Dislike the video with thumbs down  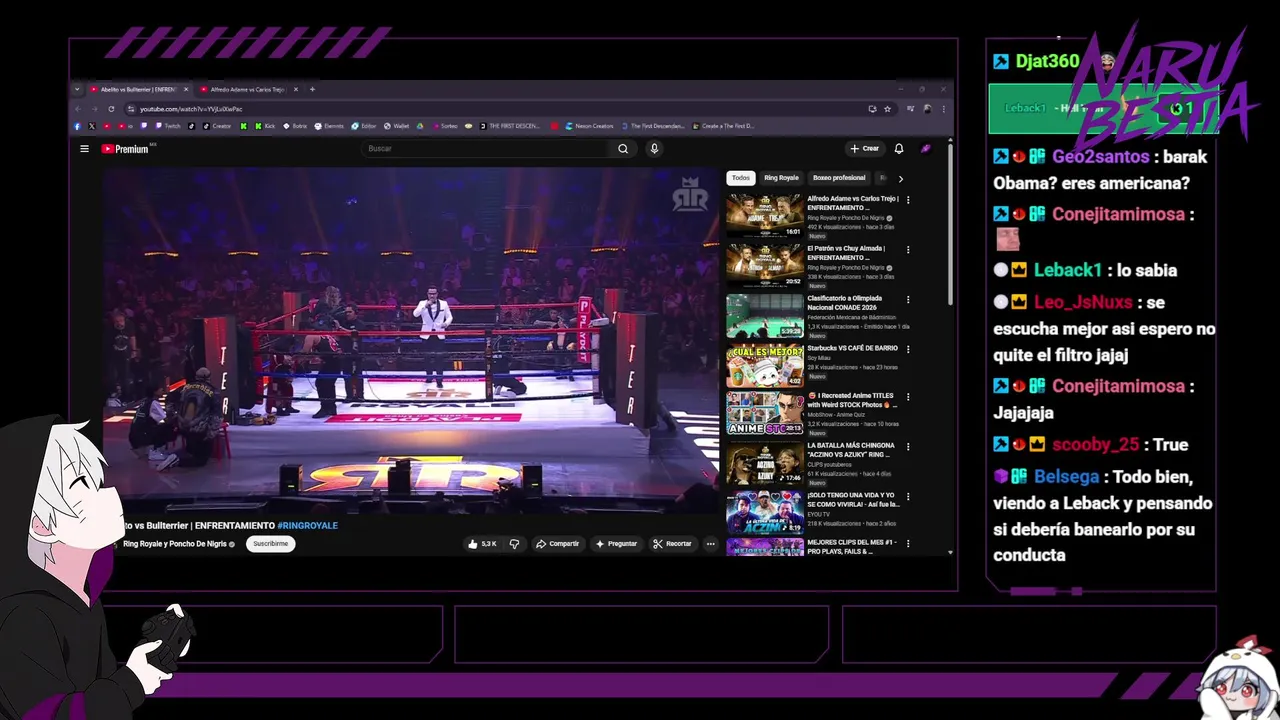[514, 544]
